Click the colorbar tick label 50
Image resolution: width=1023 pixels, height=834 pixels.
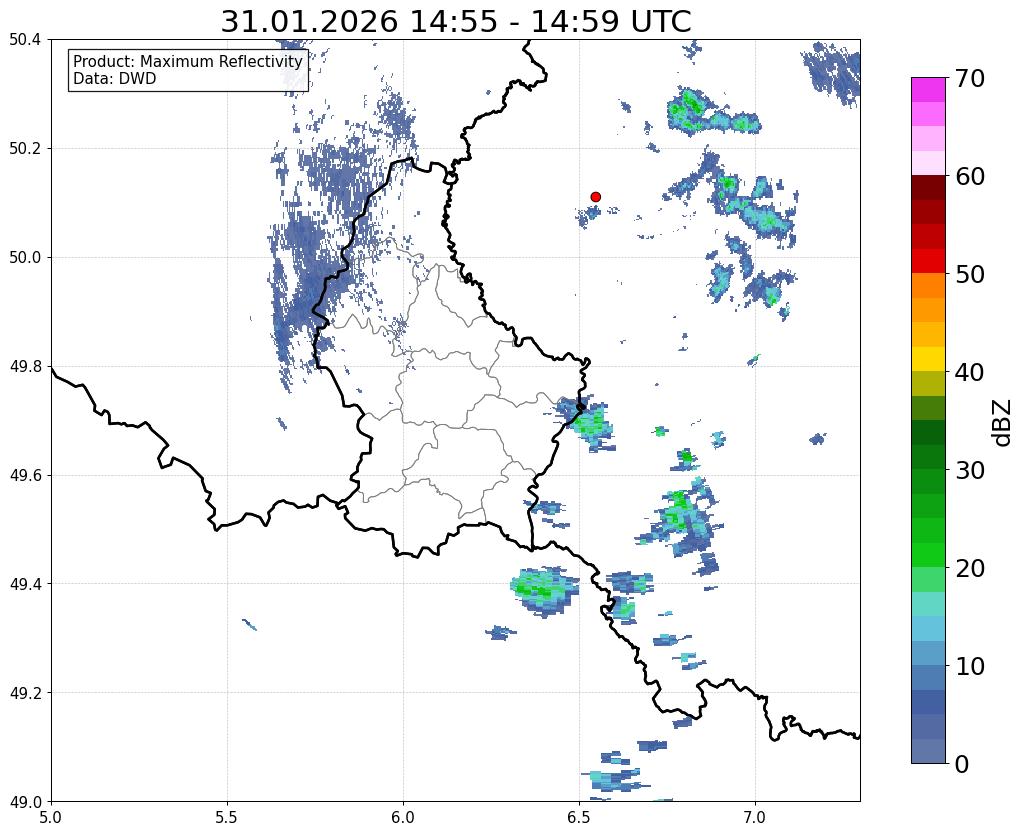[969, 274]
